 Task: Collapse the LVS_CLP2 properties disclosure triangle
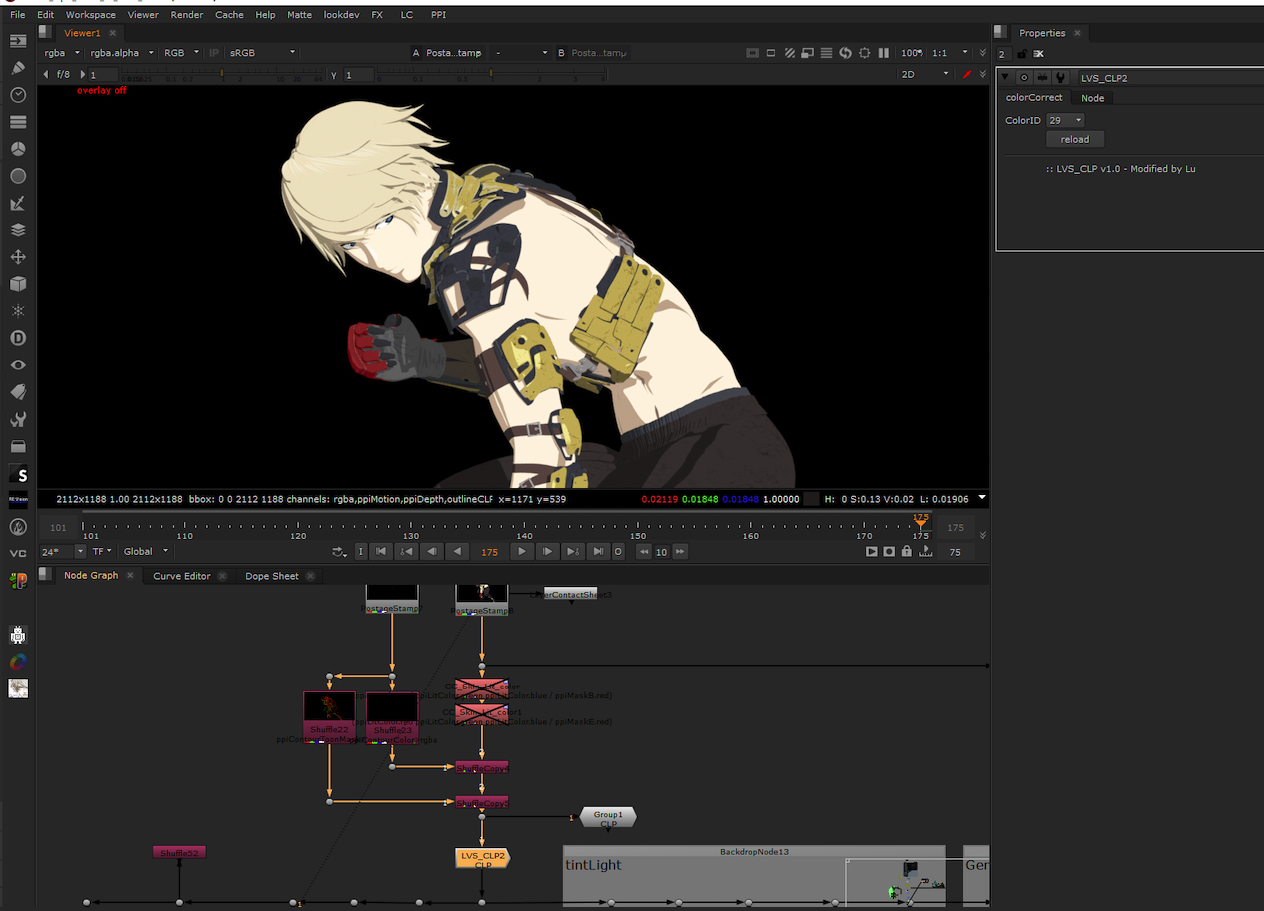(x=1006, y=77)
